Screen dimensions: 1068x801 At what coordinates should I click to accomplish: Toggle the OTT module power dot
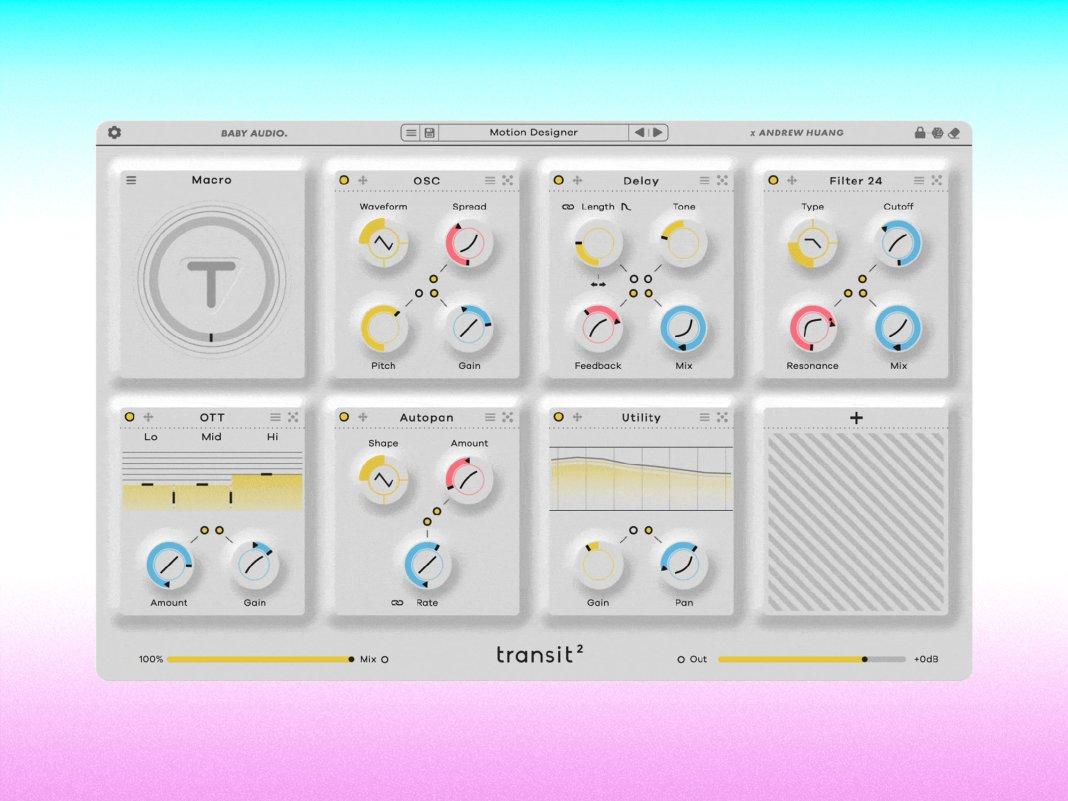point(129,417)
